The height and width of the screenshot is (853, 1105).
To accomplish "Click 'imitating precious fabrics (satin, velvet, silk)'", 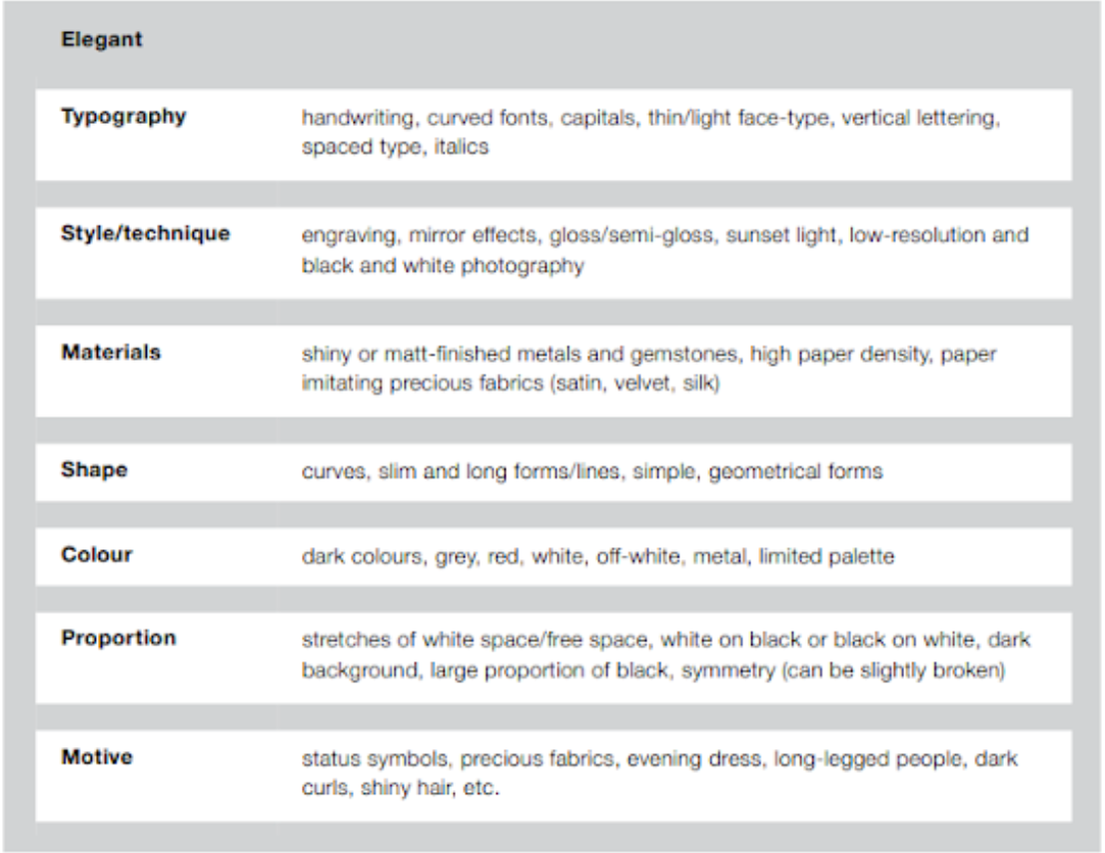I will click(x=510, y=383).
